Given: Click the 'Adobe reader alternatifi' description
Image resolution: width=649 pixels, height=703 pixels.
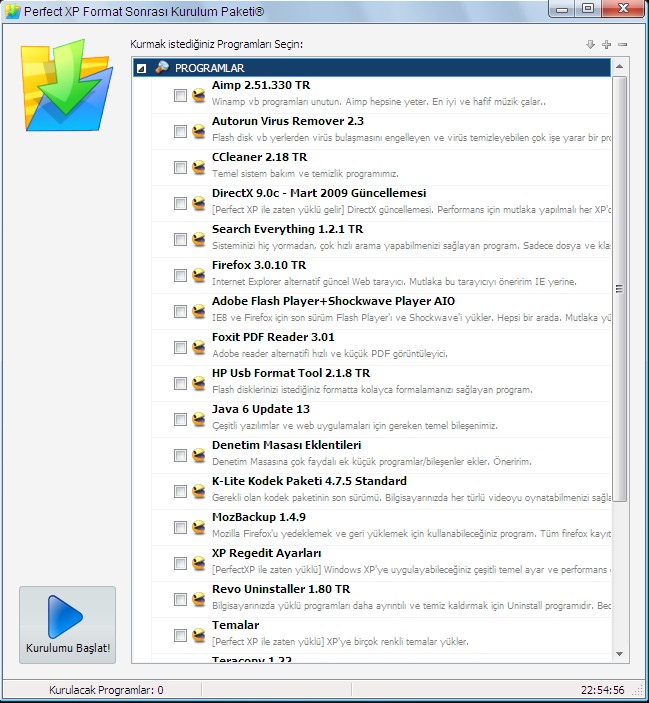Looking at the screenshot, I should point(329,354).
